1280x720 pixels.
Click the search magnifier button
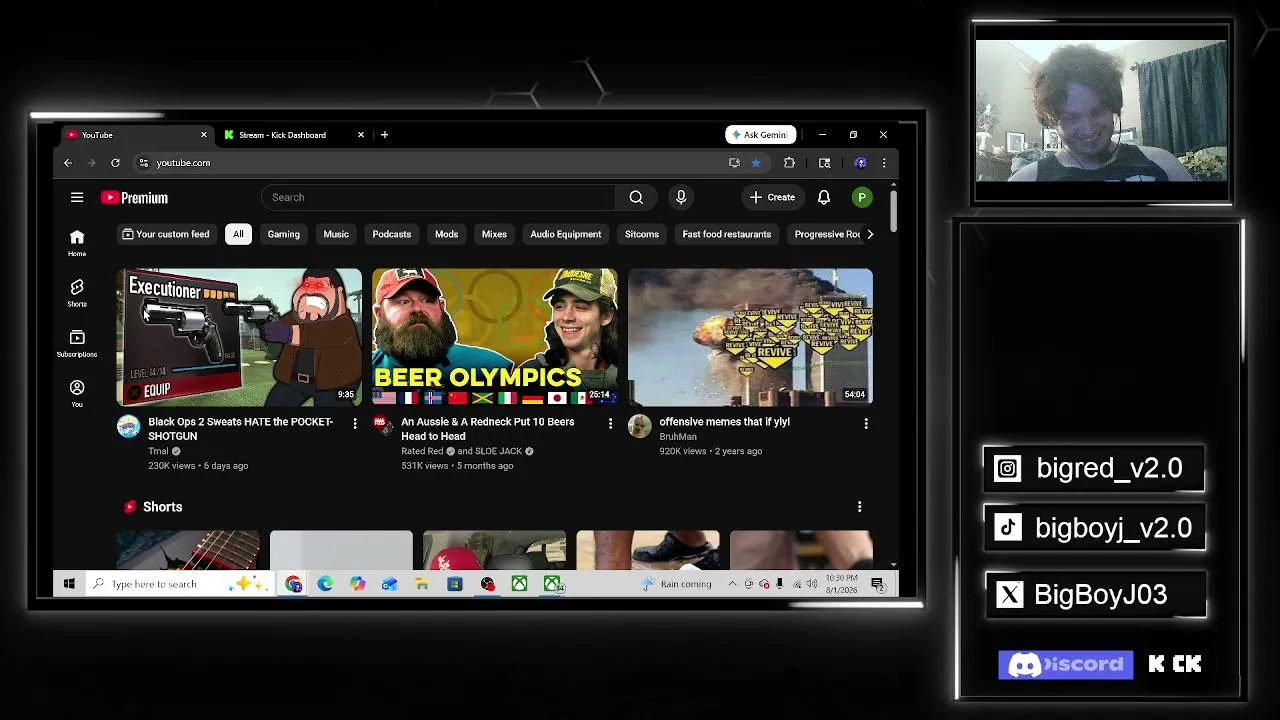(636, 197)
